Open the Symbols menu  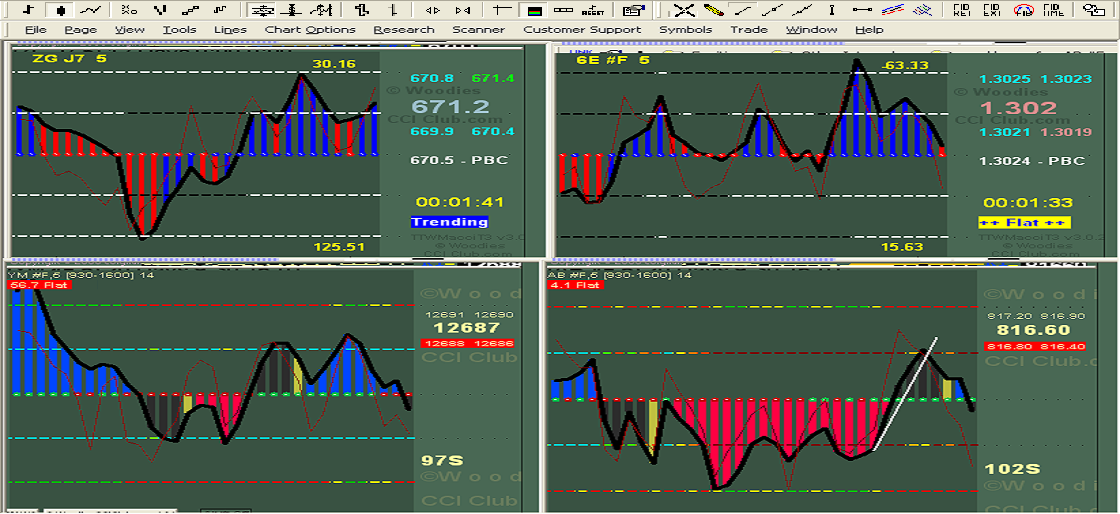pos(686,30)
